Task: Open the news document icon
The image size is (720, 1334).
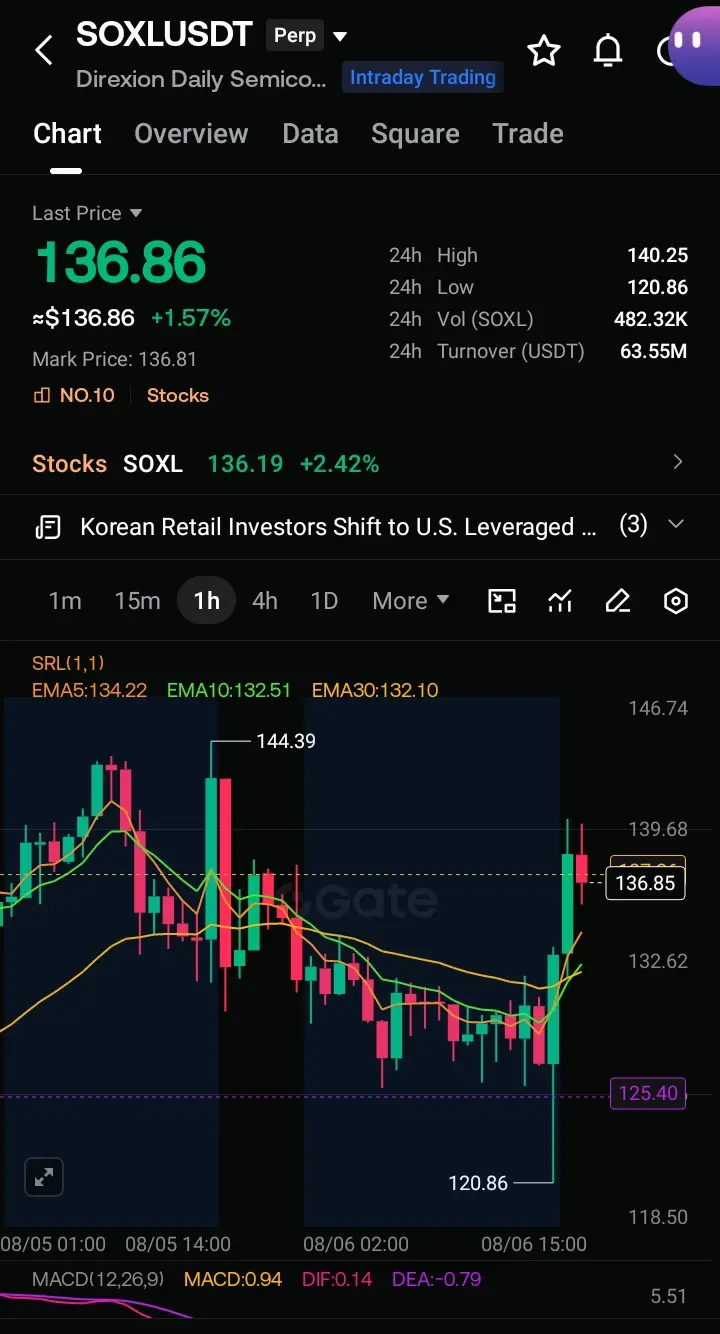Action: pos(48,527)
